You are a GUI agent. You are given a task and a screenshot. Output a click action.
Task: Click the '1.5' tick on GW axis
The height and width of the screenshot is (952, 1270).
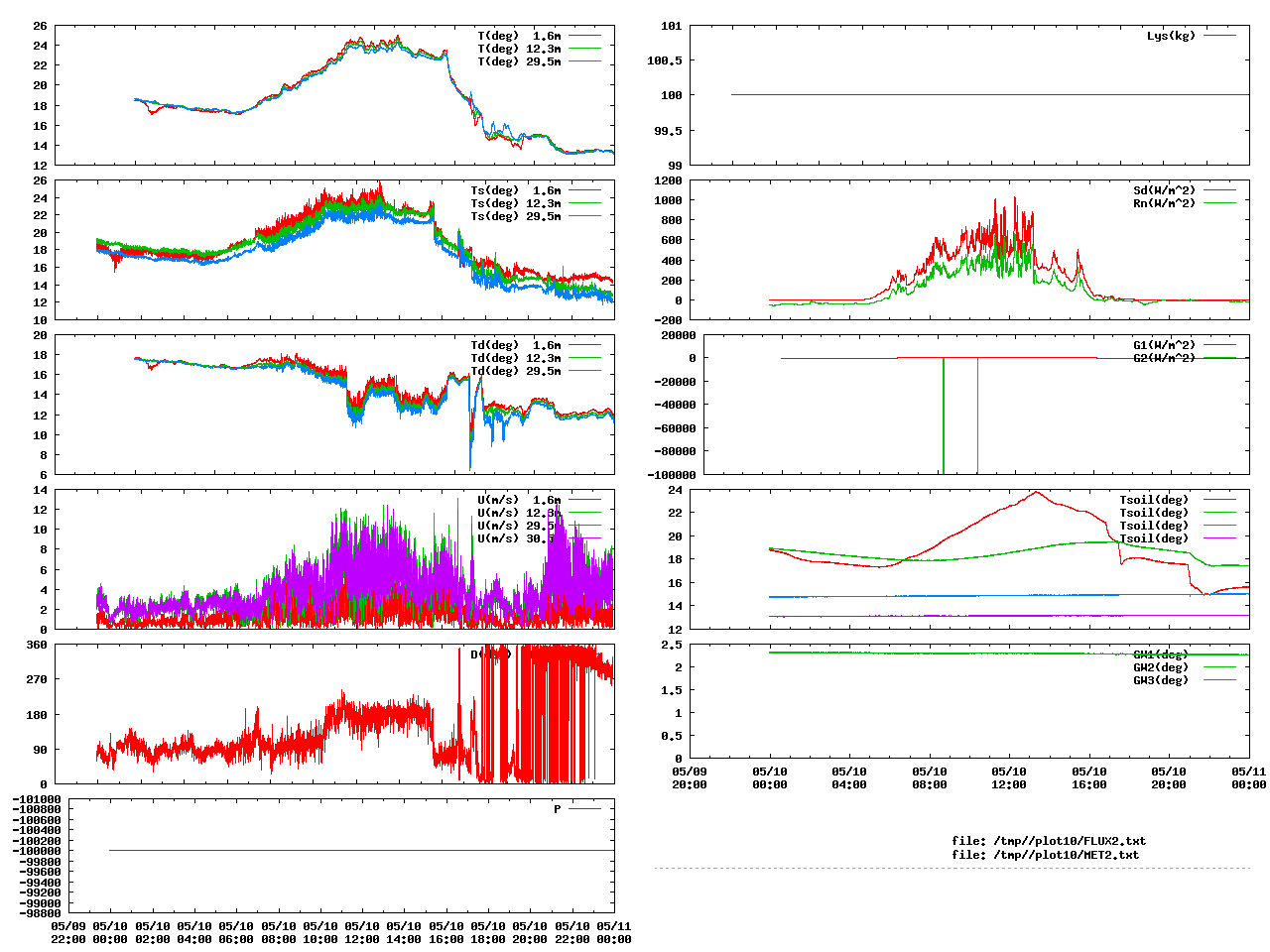[672, 690]
